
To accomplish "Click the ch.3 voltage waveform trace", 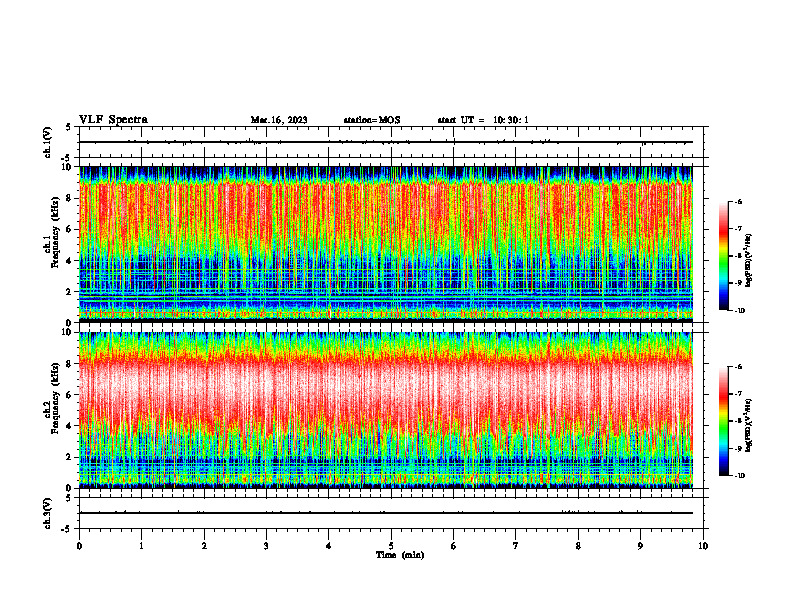I will pos(386,513).
